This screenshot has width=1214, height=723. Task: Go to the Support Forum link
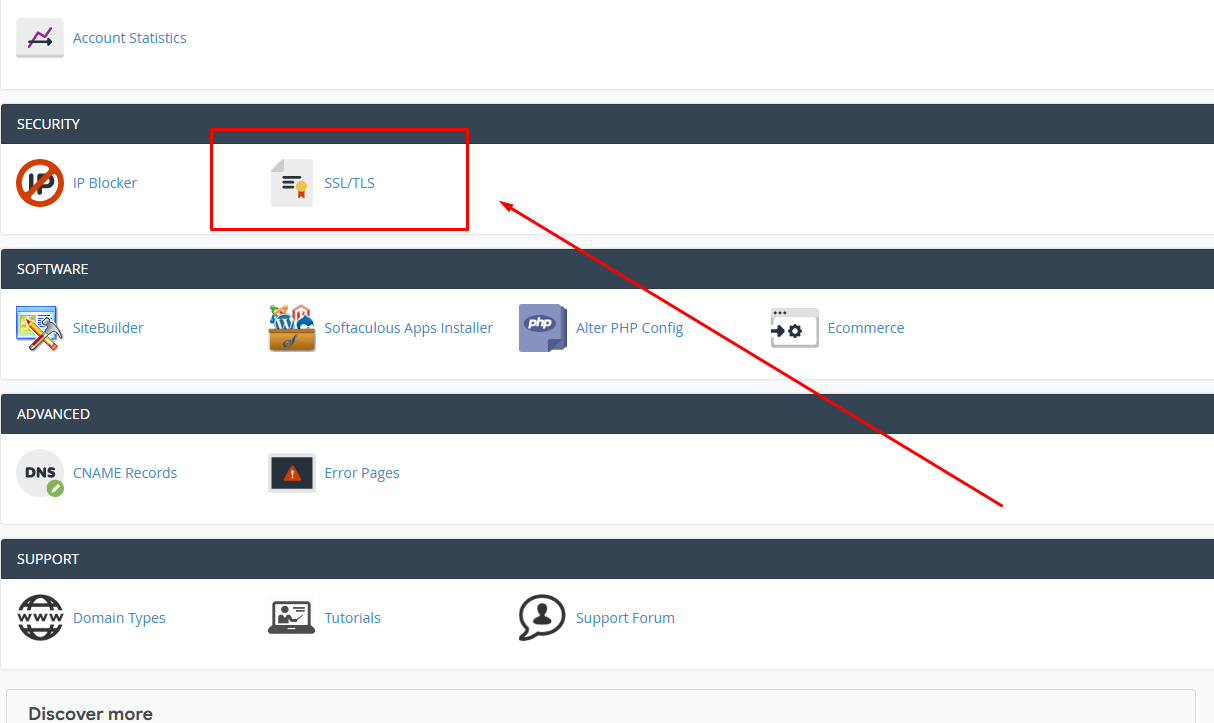[x=625, y=618]
